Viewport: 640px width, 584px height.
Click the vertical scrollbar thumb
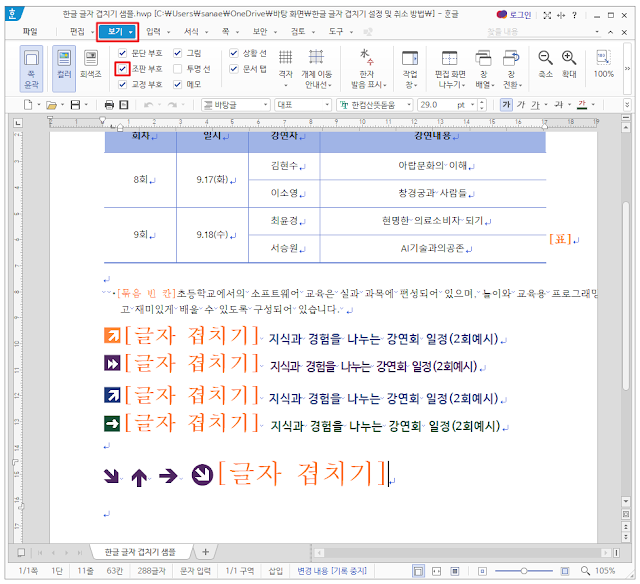pyautogui.click(x=626, y=296)
